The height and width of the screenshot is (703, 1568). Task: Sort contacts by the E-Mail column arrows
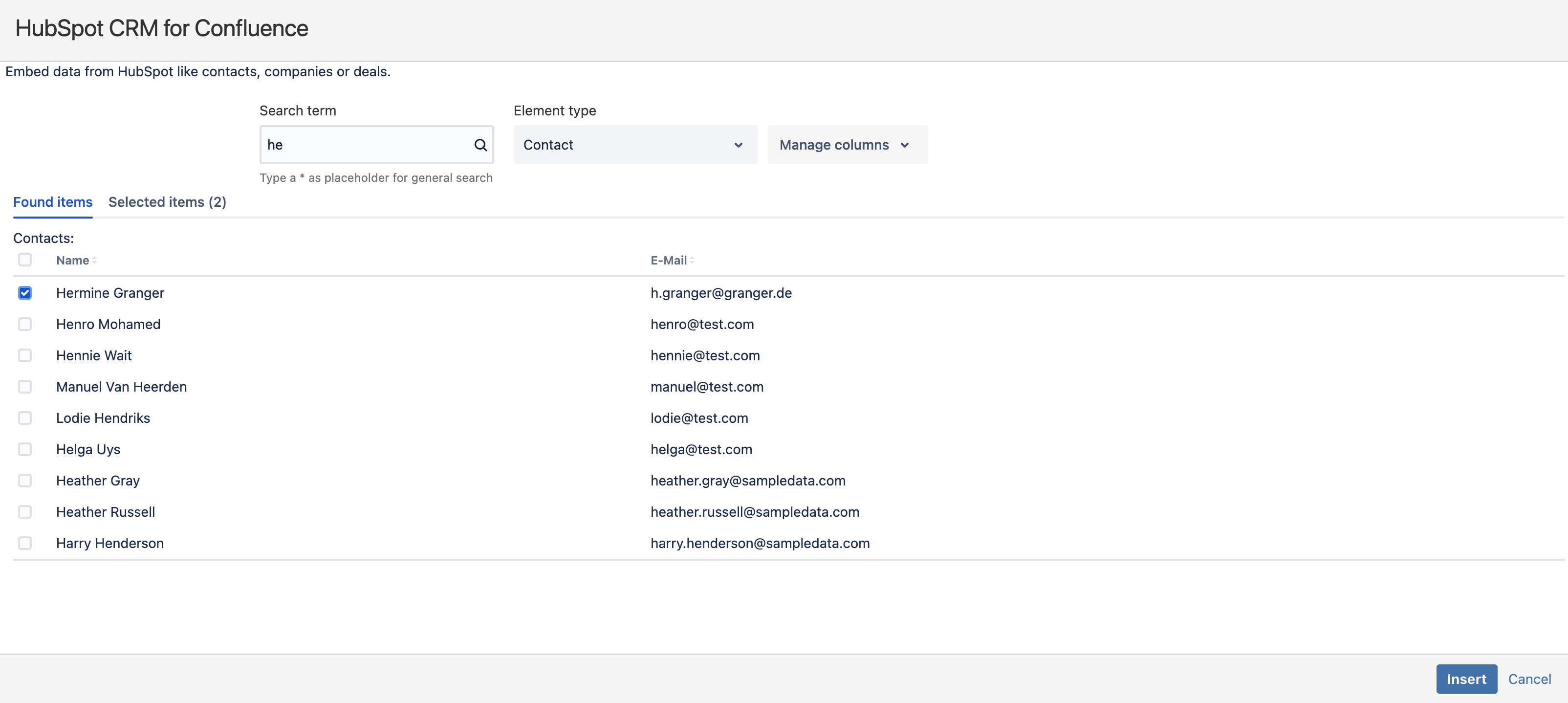point(692,261)
